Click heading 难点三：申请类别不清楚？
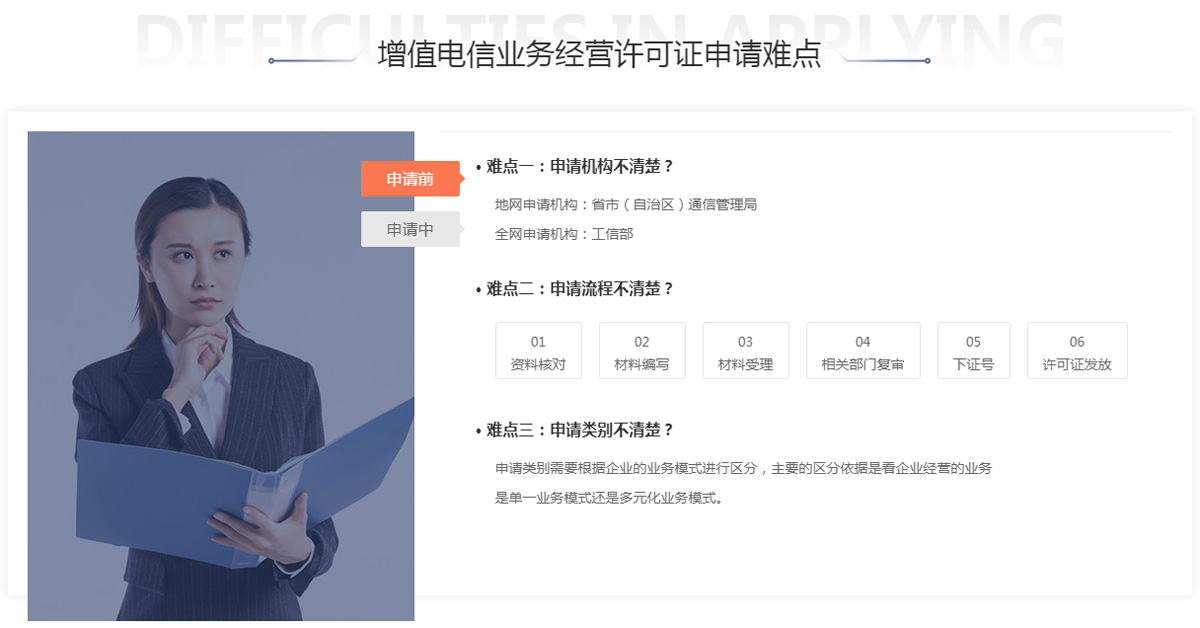Image resolution: width=1200 pixels, height=628 pixels. pyautogui.click(x=575, y=430)
